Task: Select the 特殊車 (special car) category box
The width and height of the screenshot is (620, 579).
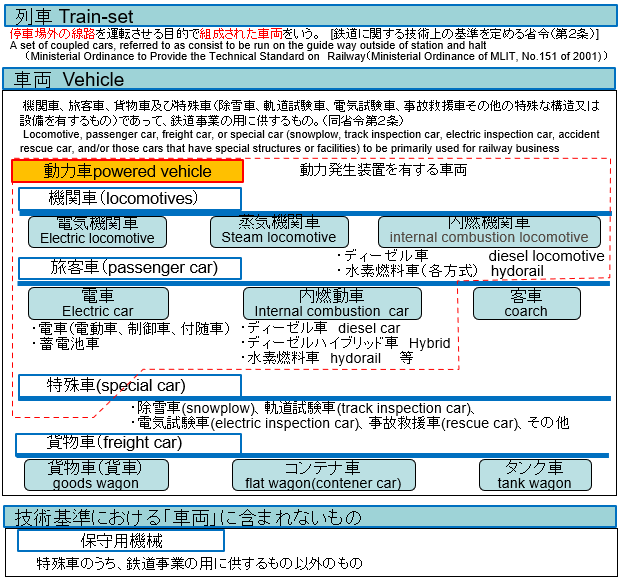Action: coord(130,385)
